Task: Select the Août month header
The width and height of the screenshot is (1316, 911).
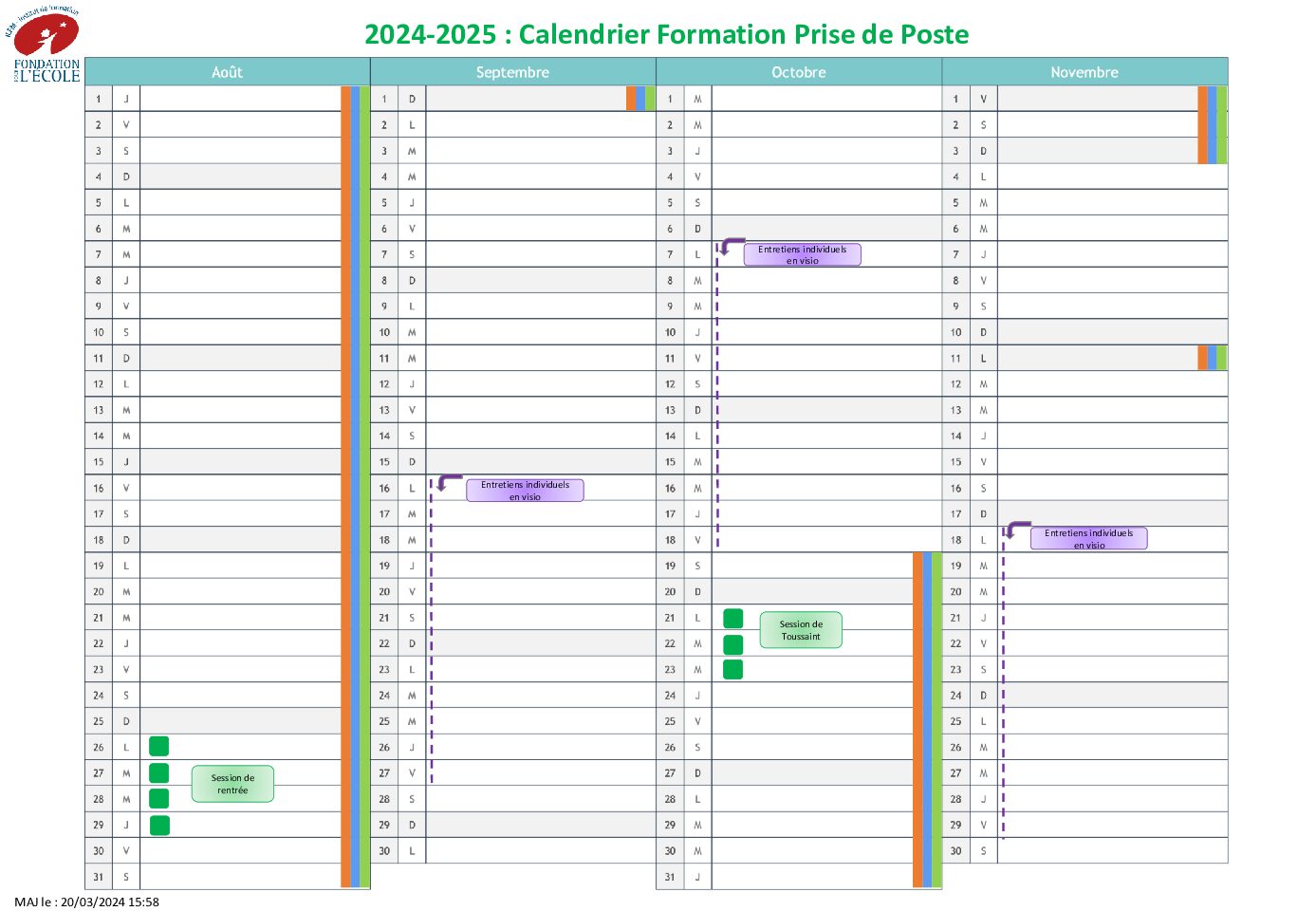Action: coord(228,72)
